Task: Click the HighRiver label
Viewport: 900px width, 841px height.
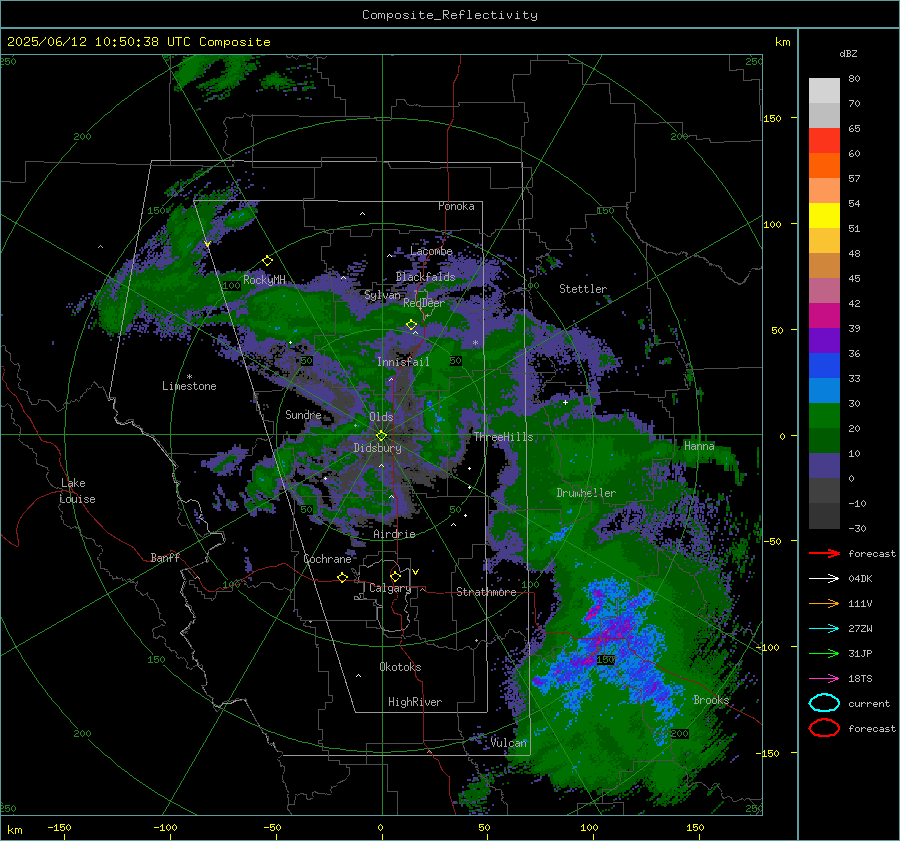Action: point(415,702)
